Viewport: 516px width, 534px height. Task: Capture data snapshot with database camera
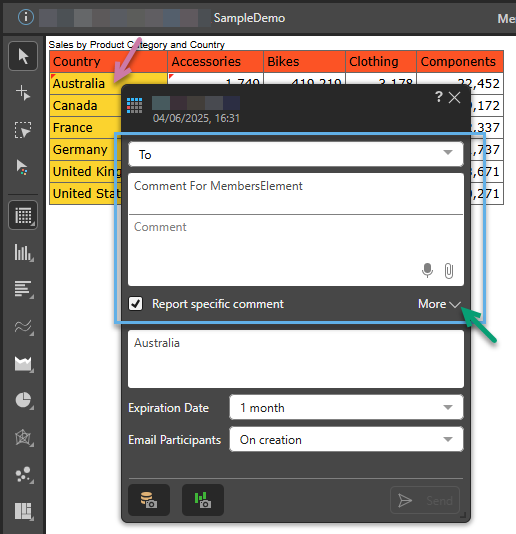point(149,500)
